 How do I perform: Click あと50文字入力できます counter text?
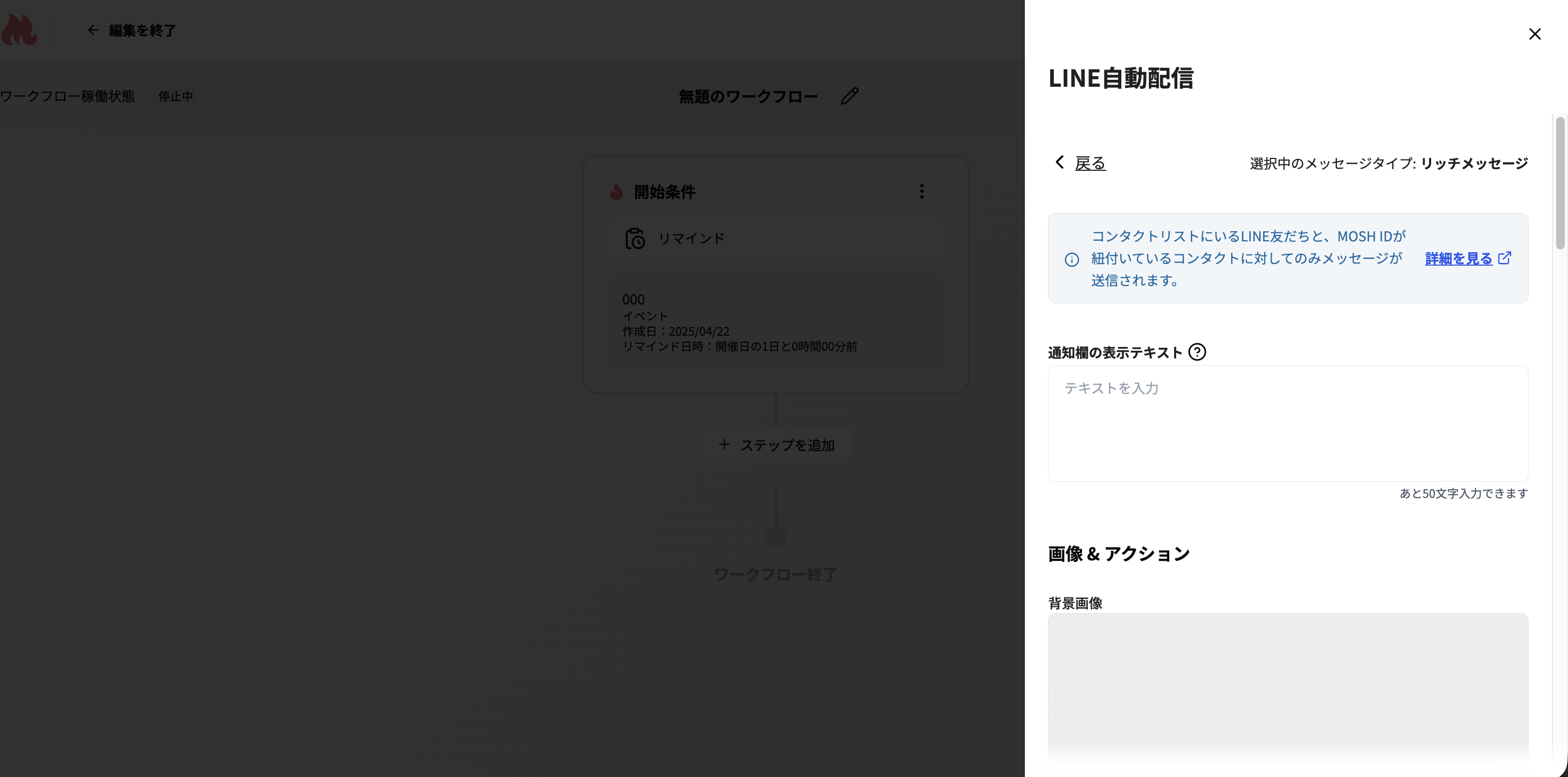coord(1463,493)
